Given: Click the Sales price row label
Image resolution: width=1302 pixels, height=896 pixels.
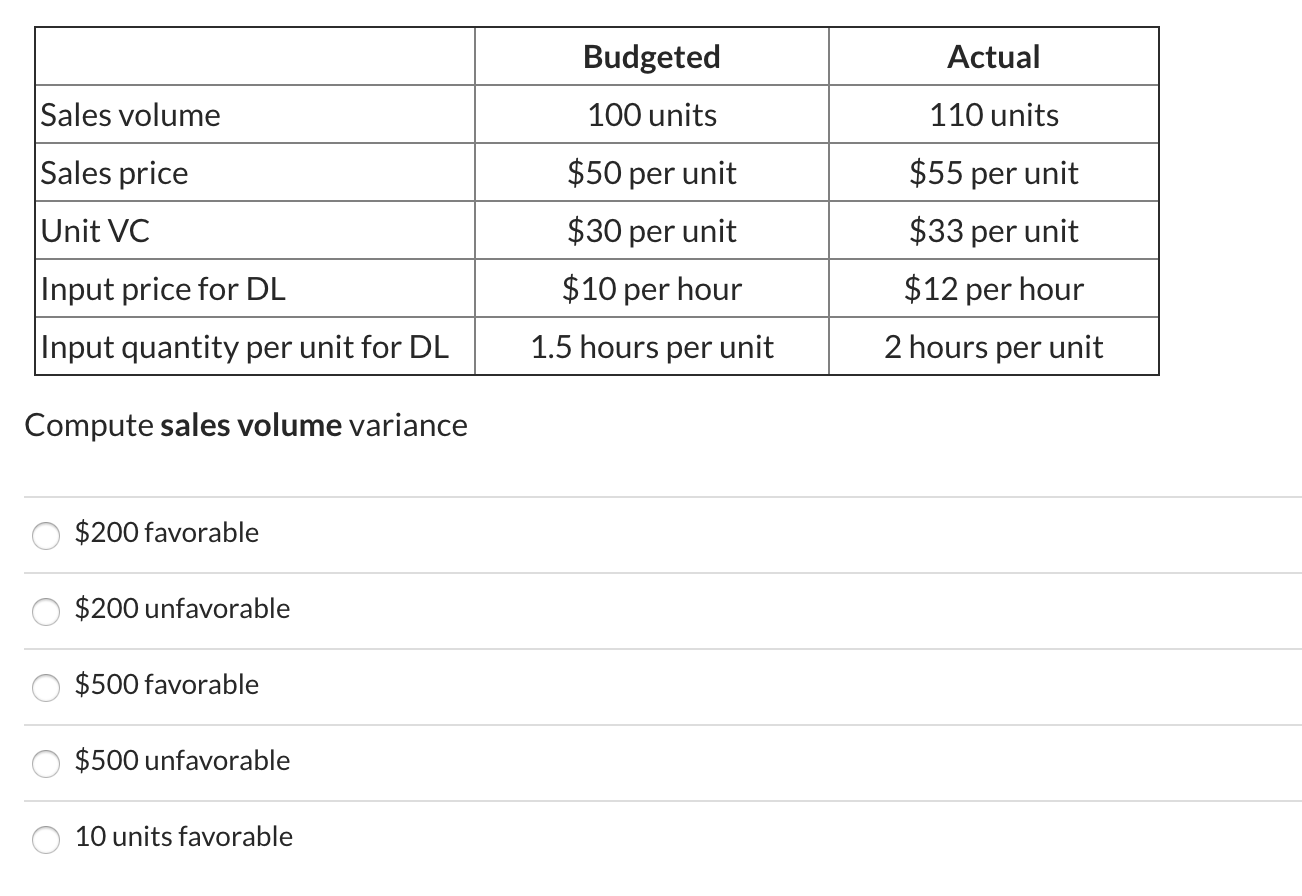Looking at the screenshot, I should (x=113, y=172).
